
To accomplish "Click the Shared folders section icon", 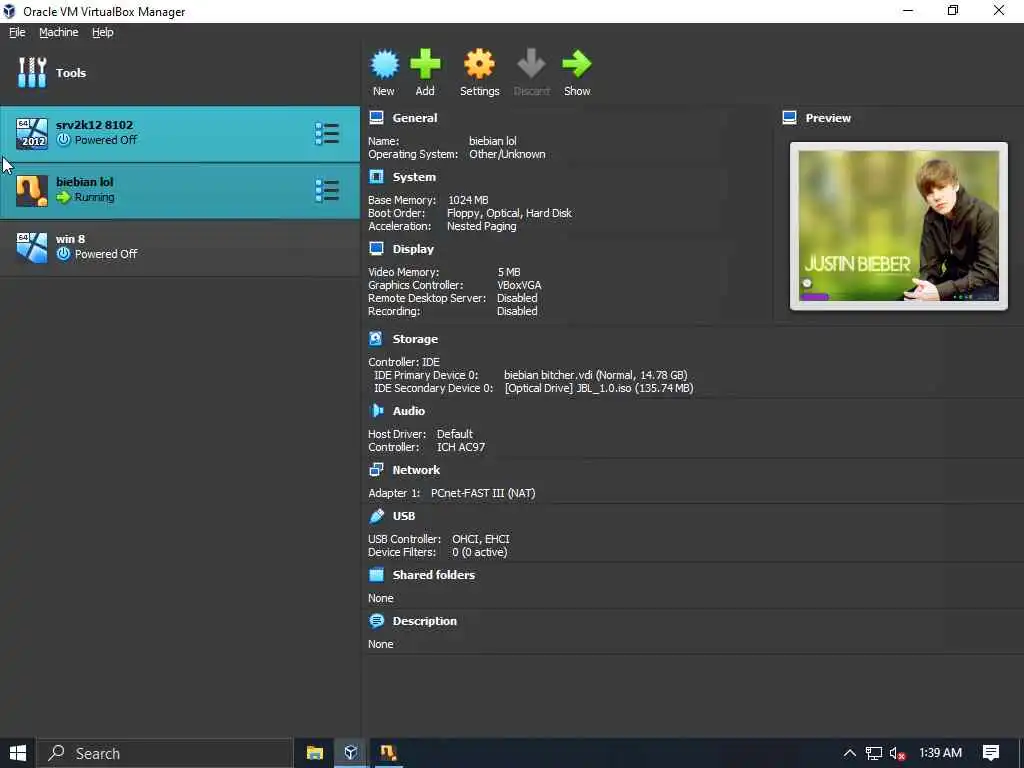I will (376, 575).
